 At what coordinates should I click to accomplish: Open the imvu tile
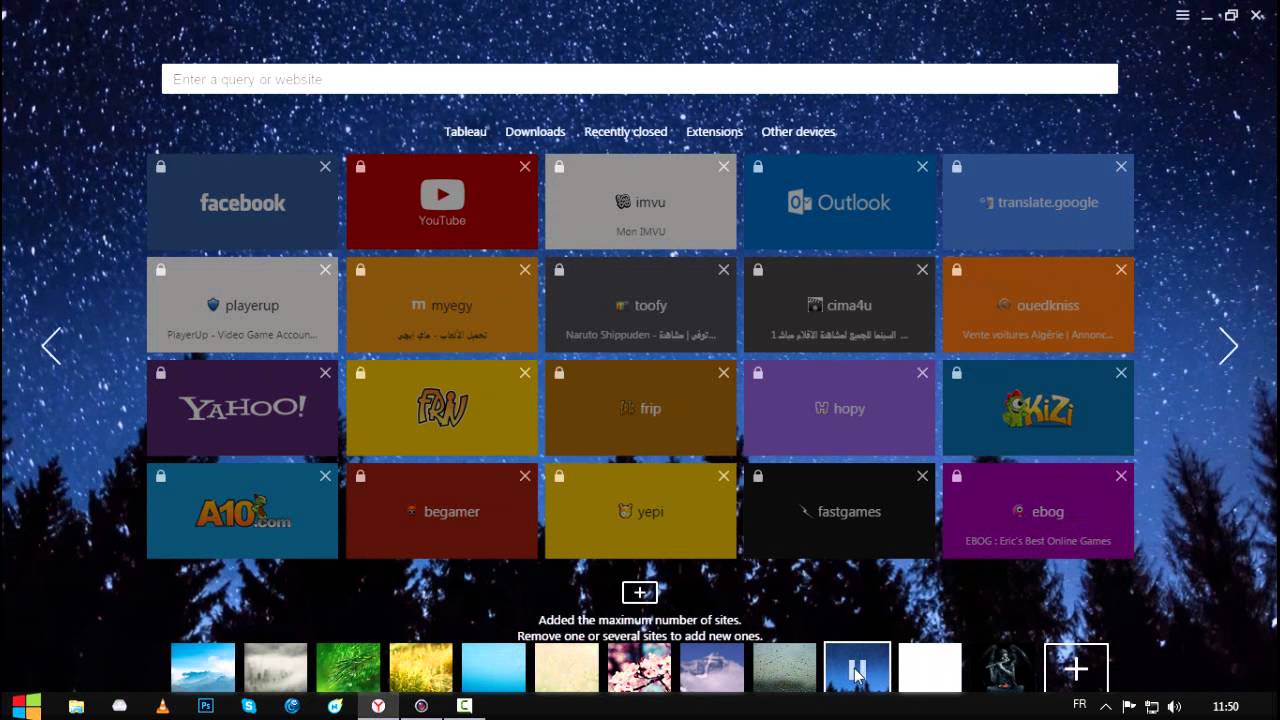[640, 202]
